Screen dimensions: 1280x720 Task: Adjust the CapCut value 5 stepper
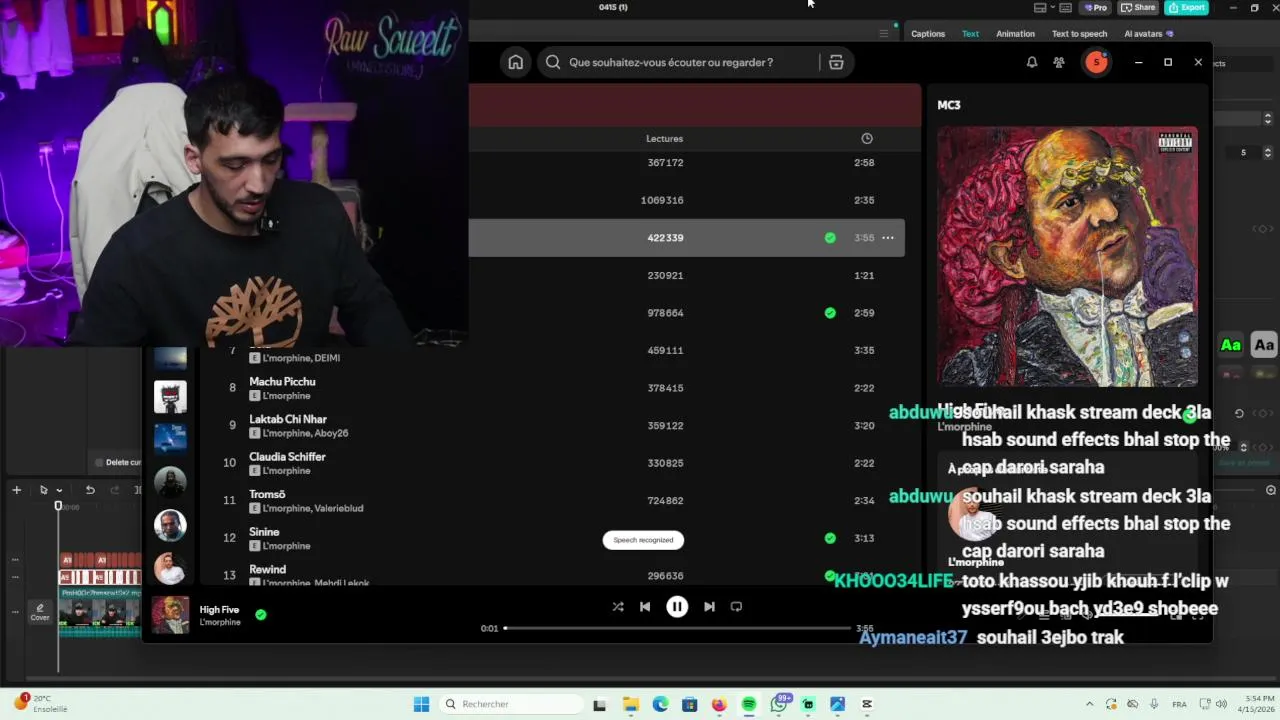click(x=1268, y=153)
